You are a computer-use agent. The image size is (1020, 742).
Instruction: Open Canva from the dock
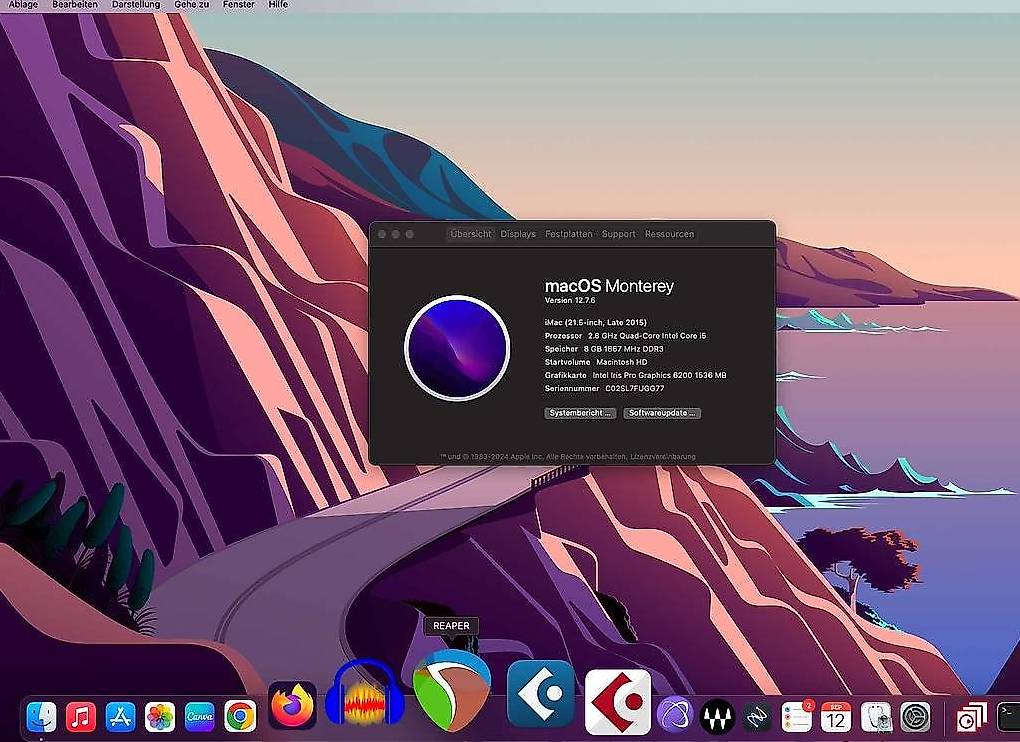[x=200, y=717]
